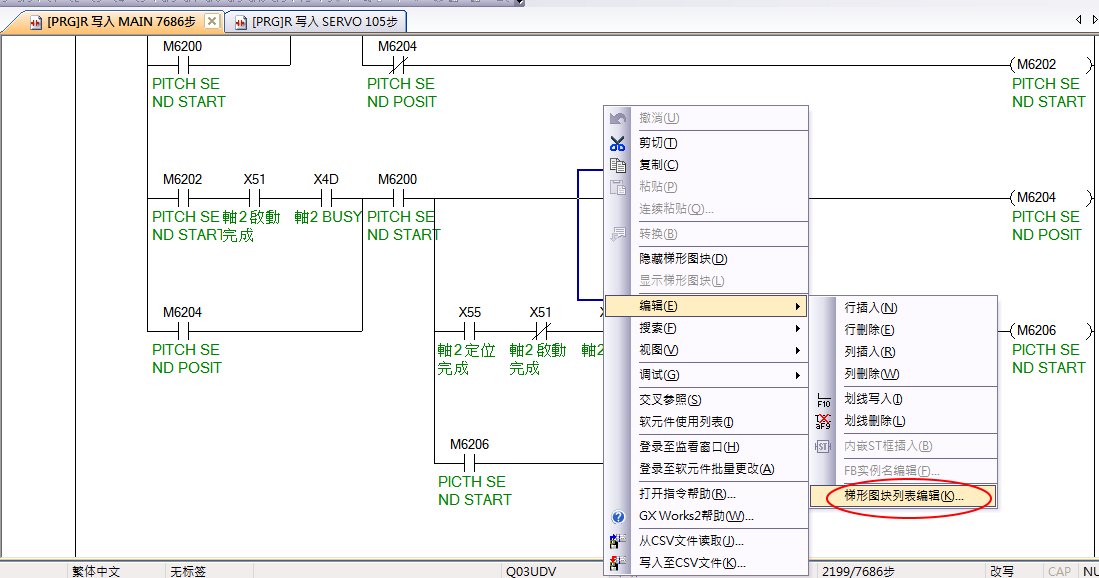Screen dimensions: 1099x578
Task: Select 梯形图块列表编辑(K) in the submenu
Action: (904, 496)
